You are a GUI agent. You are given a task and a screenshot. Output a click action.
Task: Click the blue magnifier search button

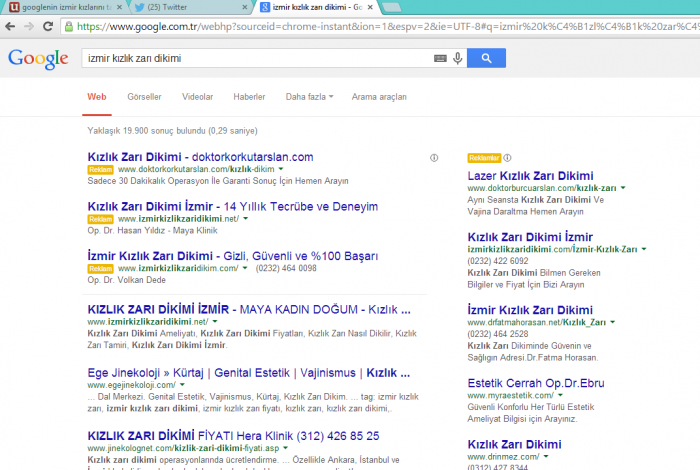[x=486, y=58]
